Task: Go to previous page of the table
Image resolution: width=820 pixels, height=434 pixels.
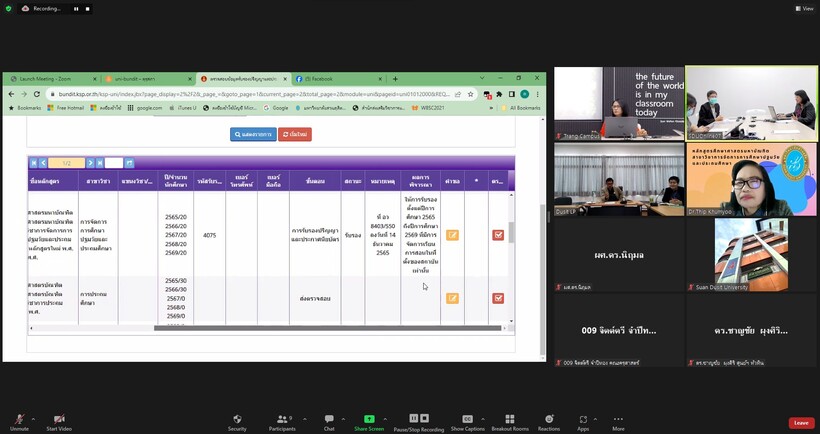Action: [43, 163]
